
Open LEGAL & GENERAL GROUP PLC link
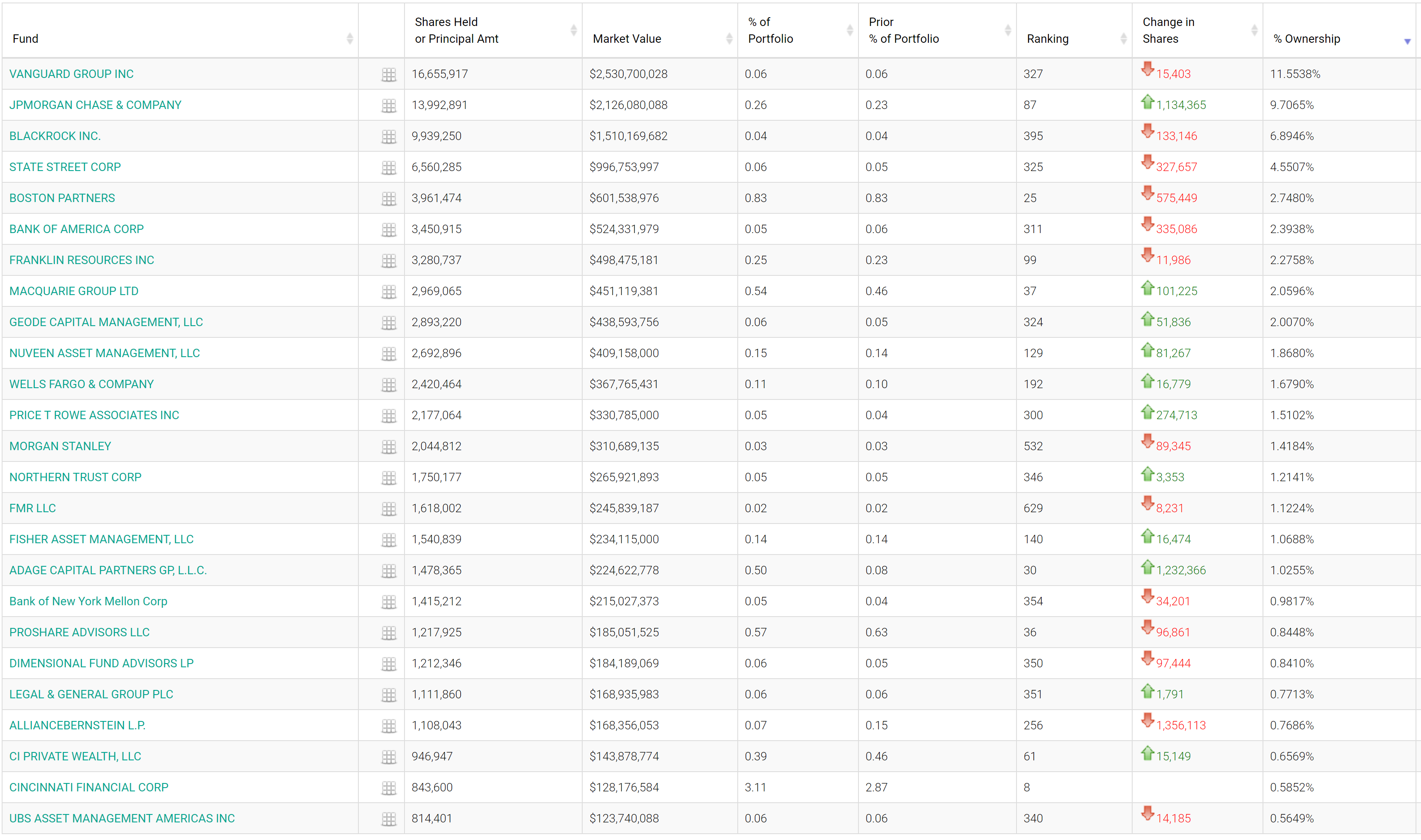pyautogui.click(x=91, y=695)
